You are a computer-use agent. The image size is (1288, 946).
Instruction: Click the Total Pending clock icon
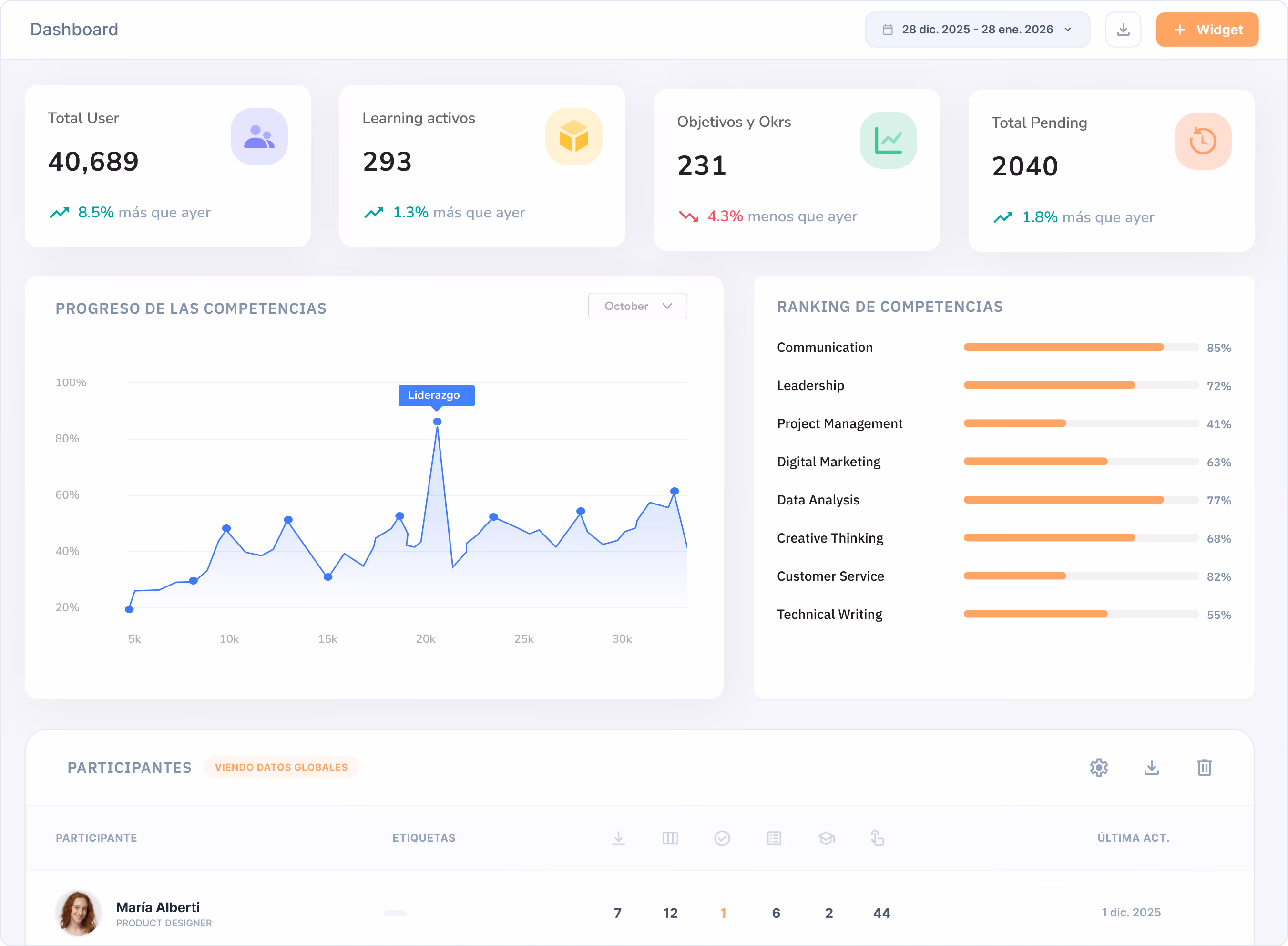(x=1203, y=141)
